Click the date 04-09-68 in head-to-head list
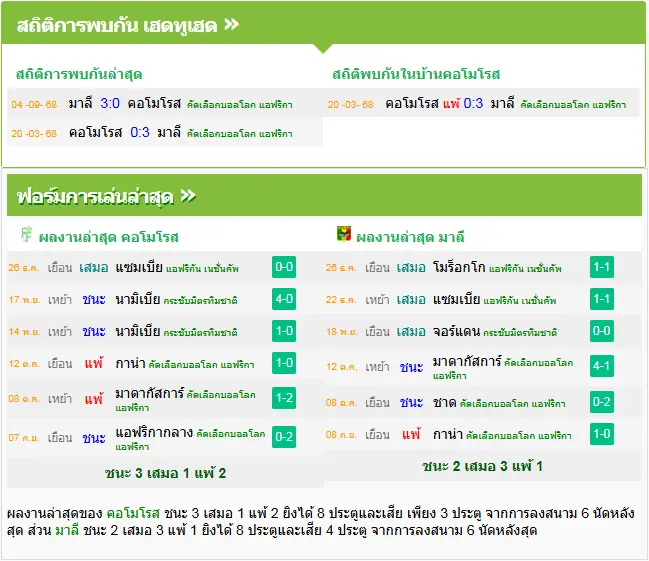This screenshot has width=649, height=561. (x=34, y=104)
